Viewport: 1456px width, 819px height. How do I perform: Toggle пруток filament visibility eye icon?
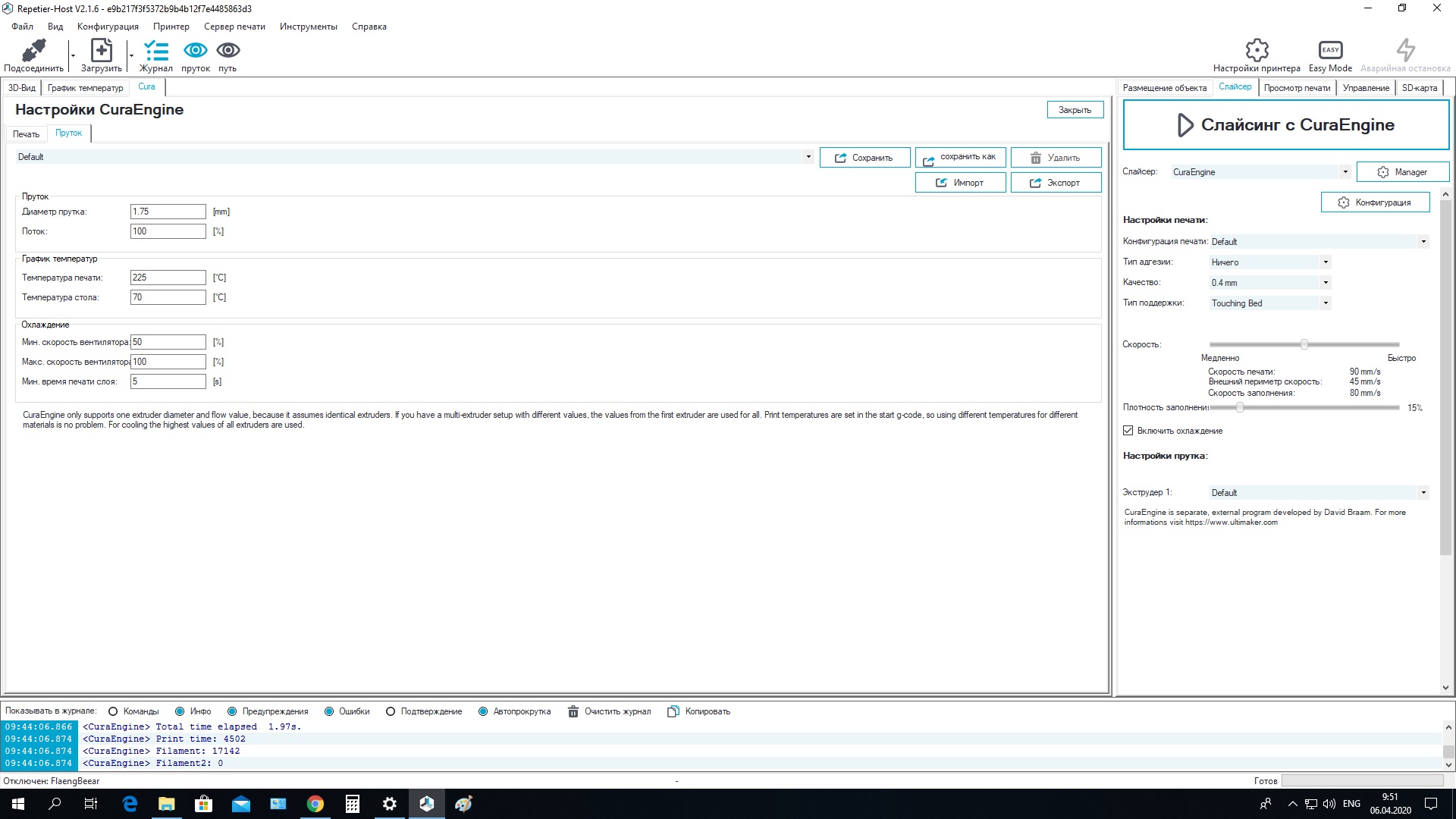(196, 50)
